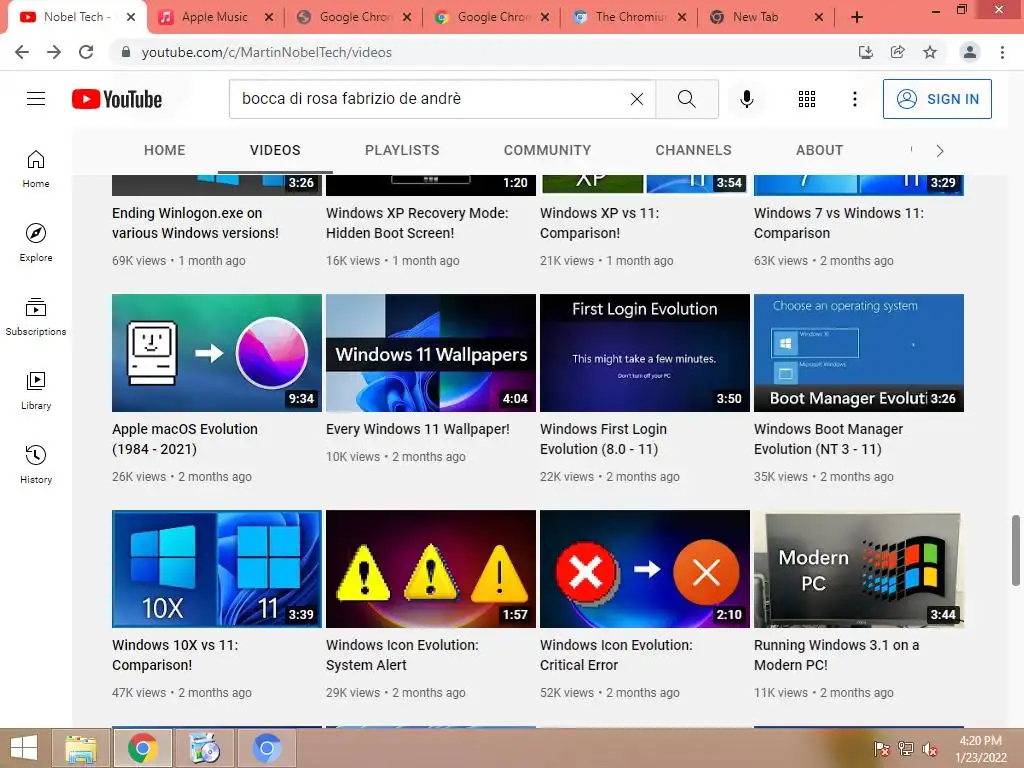The height and width of the screenshot is (768, 1024).
Task: Clear the search text with X icon
Action: coord(637,99)
